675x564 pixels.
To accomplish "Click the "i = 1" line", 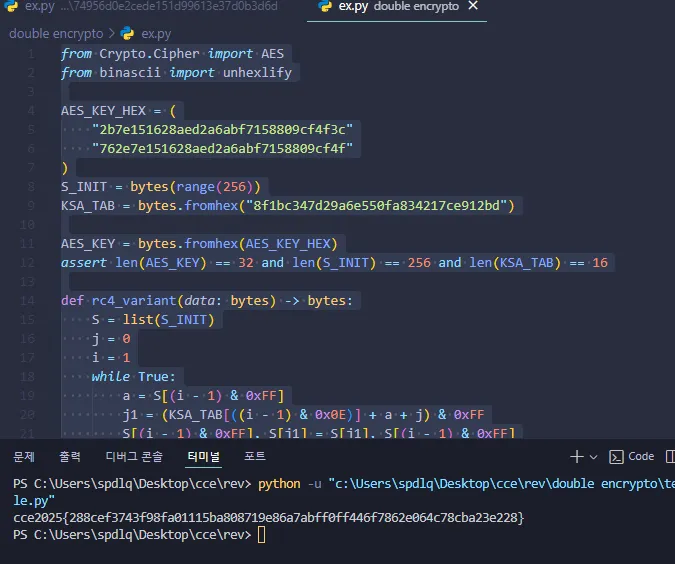I will click(111, 358).
